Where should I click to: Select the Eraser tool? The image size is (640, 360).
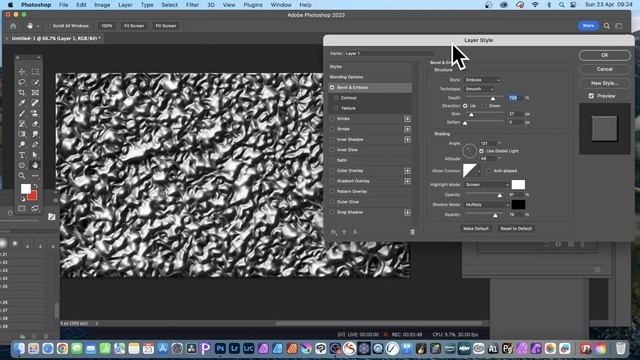pos(35,124)
